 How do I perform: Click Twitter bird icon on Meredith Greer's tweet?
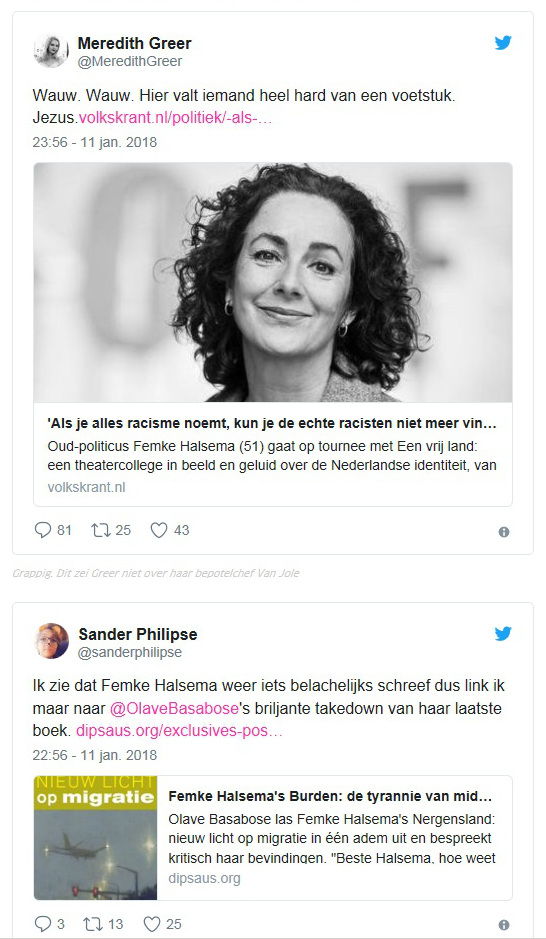(x=503, y=43)
